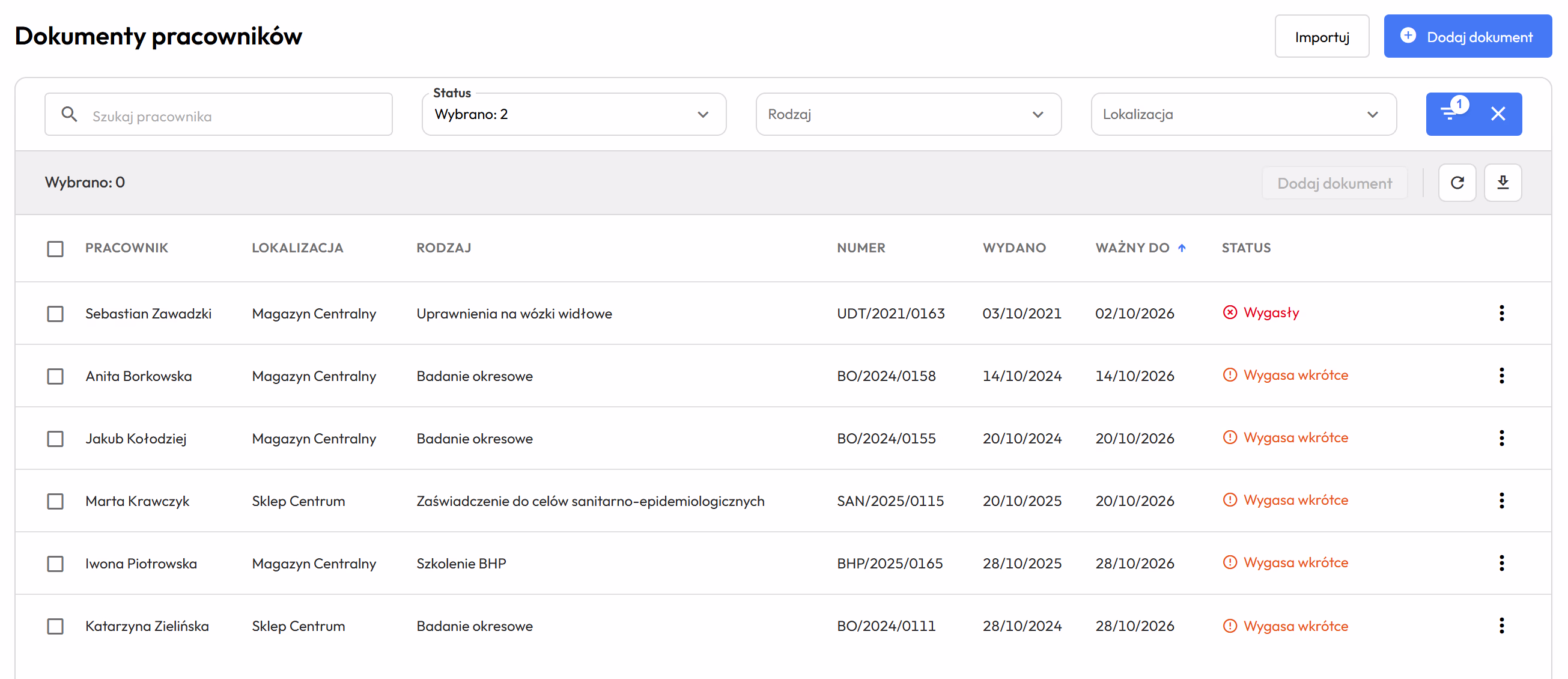1568x679 pixels.
Task: Open row menu for Sebastian Zawadzki
Action: pos(1502,313)
